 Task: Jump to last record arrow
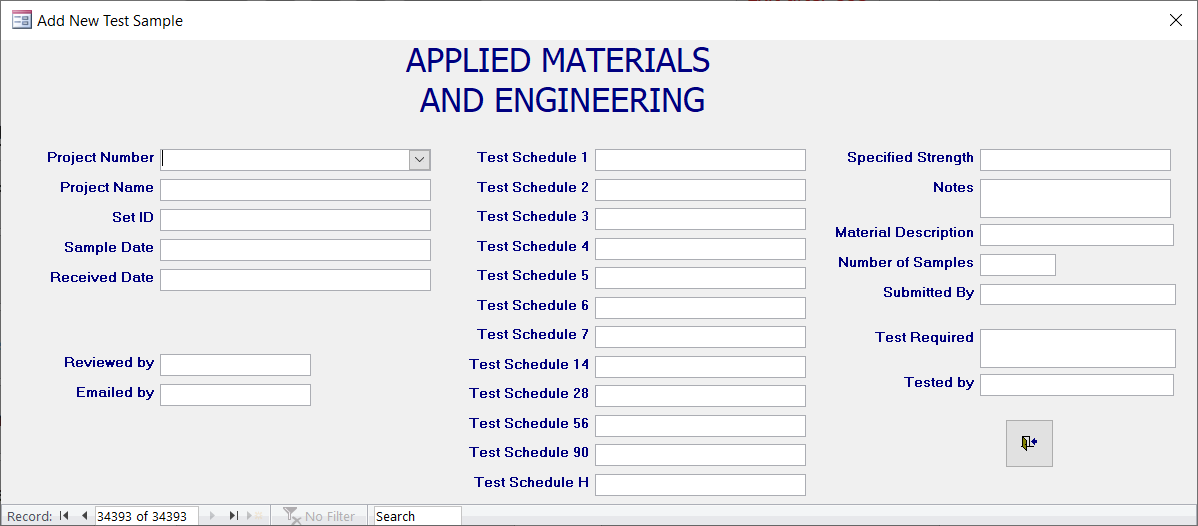point(233,516)
